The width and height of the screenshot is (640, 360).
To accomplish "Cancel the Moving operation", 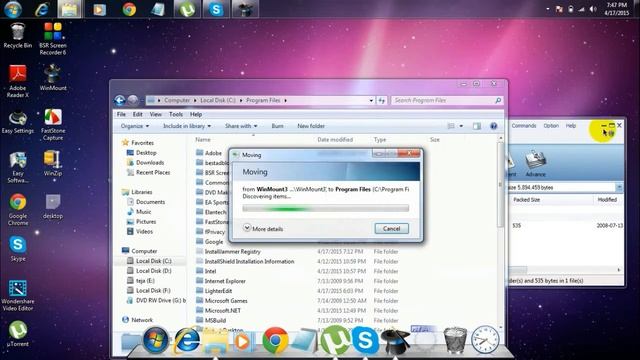I will [391, 229].
